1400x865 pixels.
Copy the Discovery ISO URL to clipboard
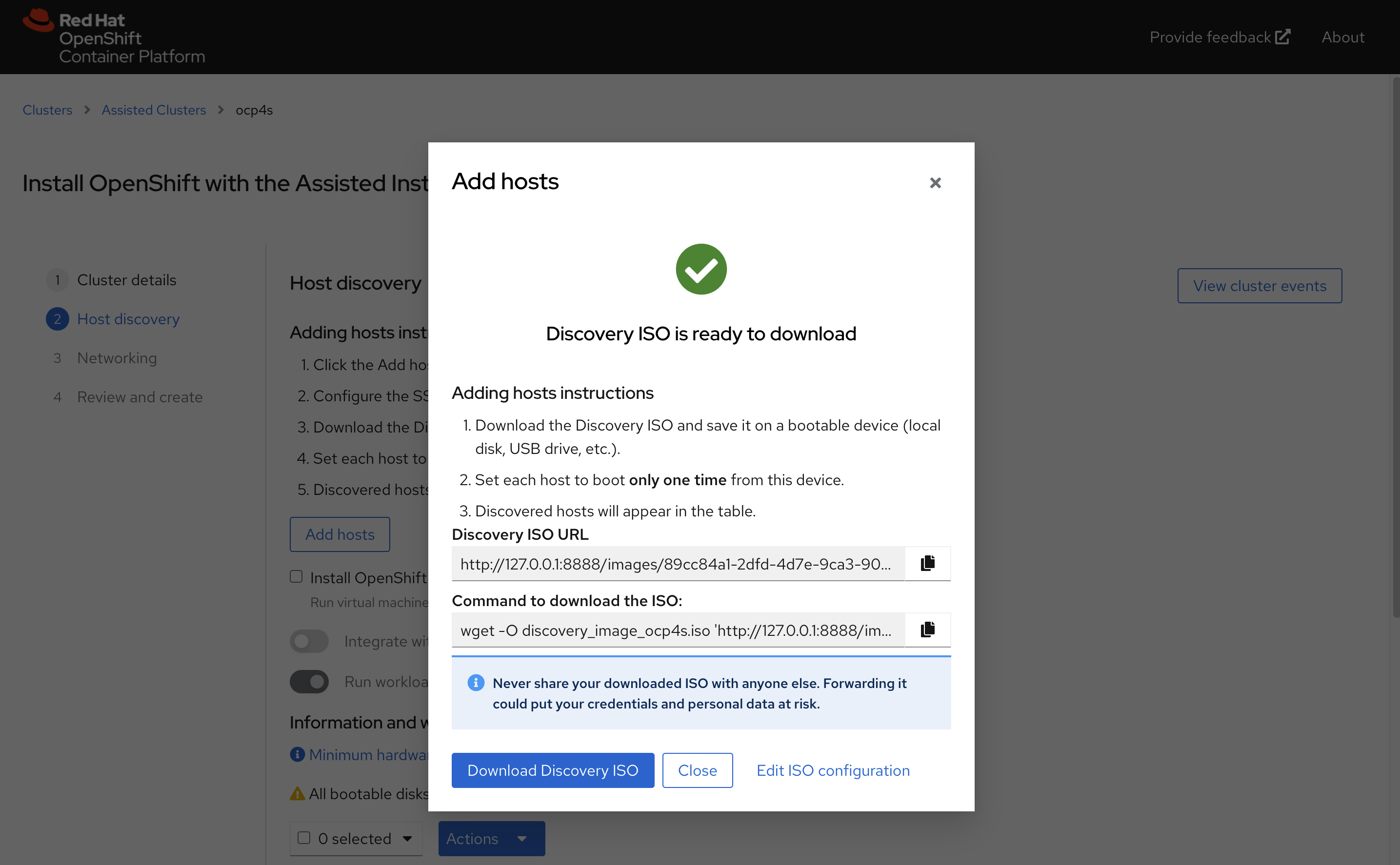click(x=927, y=564)
